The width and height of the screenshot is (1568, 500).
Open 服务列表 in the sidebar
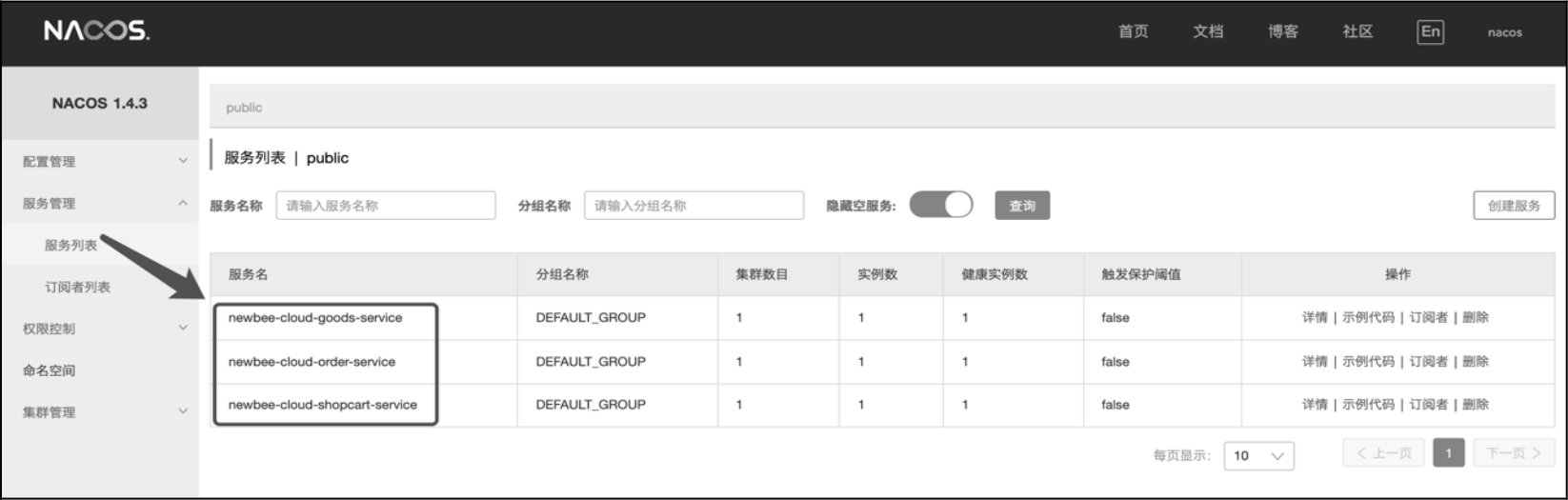70,245
